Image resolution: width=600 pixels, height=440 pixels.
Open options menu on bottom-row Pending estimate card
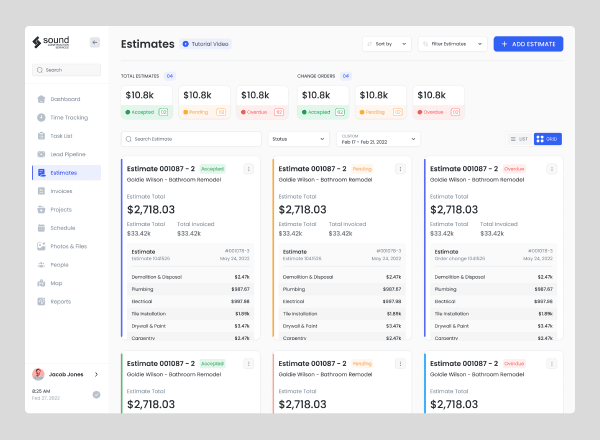point(400,363)
